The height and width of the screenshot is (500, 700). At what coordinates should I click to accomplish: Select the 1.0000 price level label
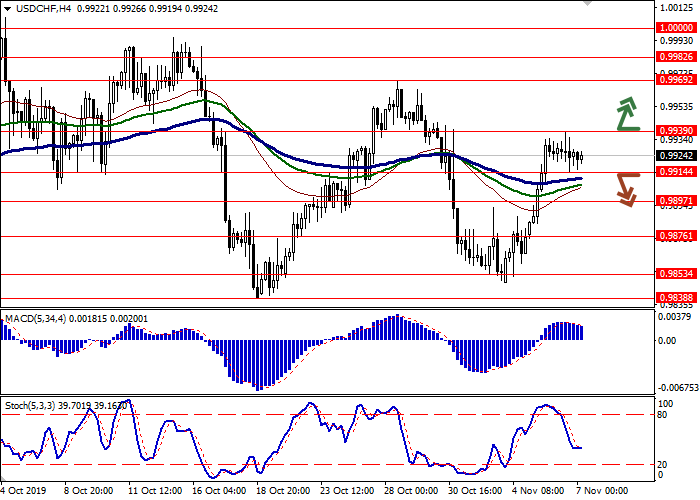tap(675, 29)
